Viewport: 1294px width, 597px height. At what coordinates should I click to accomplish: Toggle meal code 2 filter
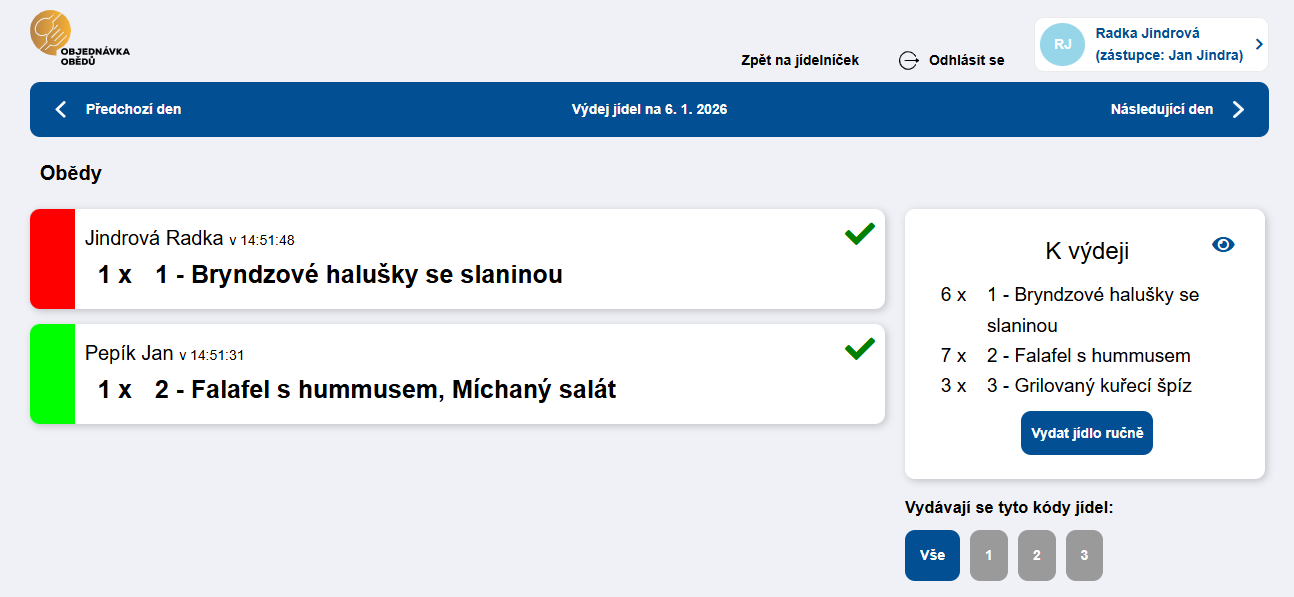1036,556
